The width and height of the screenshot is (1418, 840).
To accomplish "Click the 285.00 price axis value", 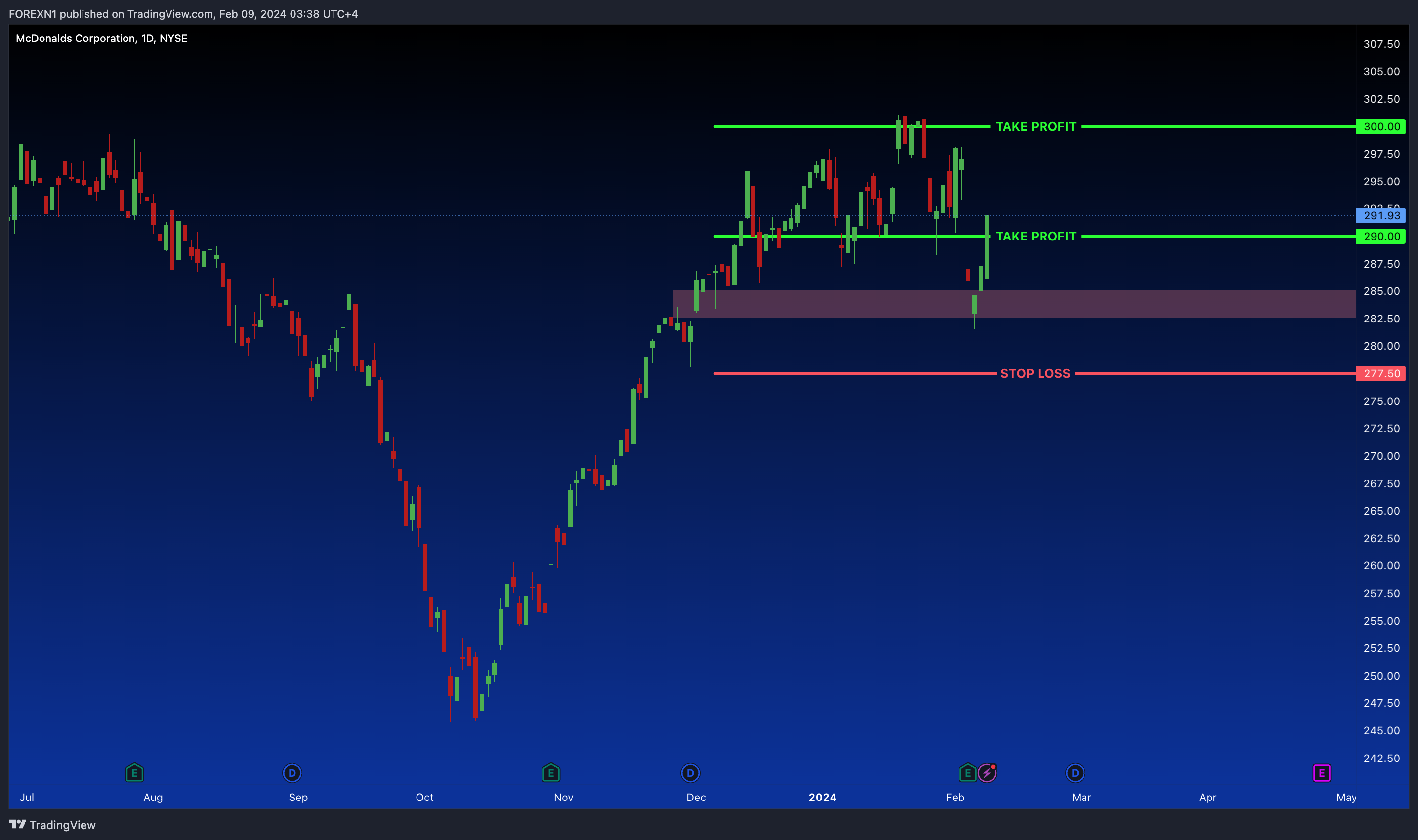I will 1381,291.
